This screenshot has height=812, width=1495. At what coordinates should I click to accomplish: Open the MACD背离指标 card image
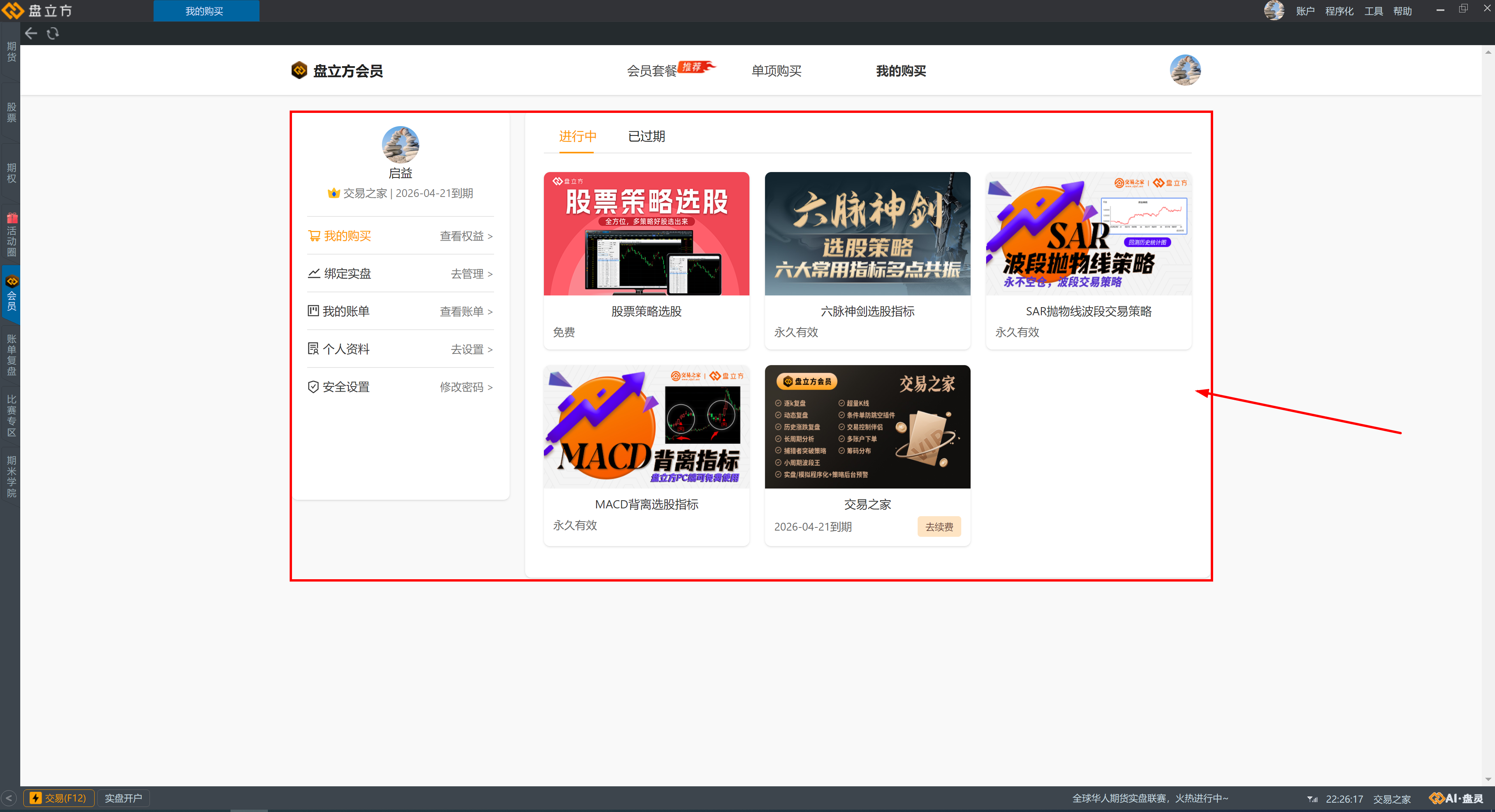pos(647,427)
